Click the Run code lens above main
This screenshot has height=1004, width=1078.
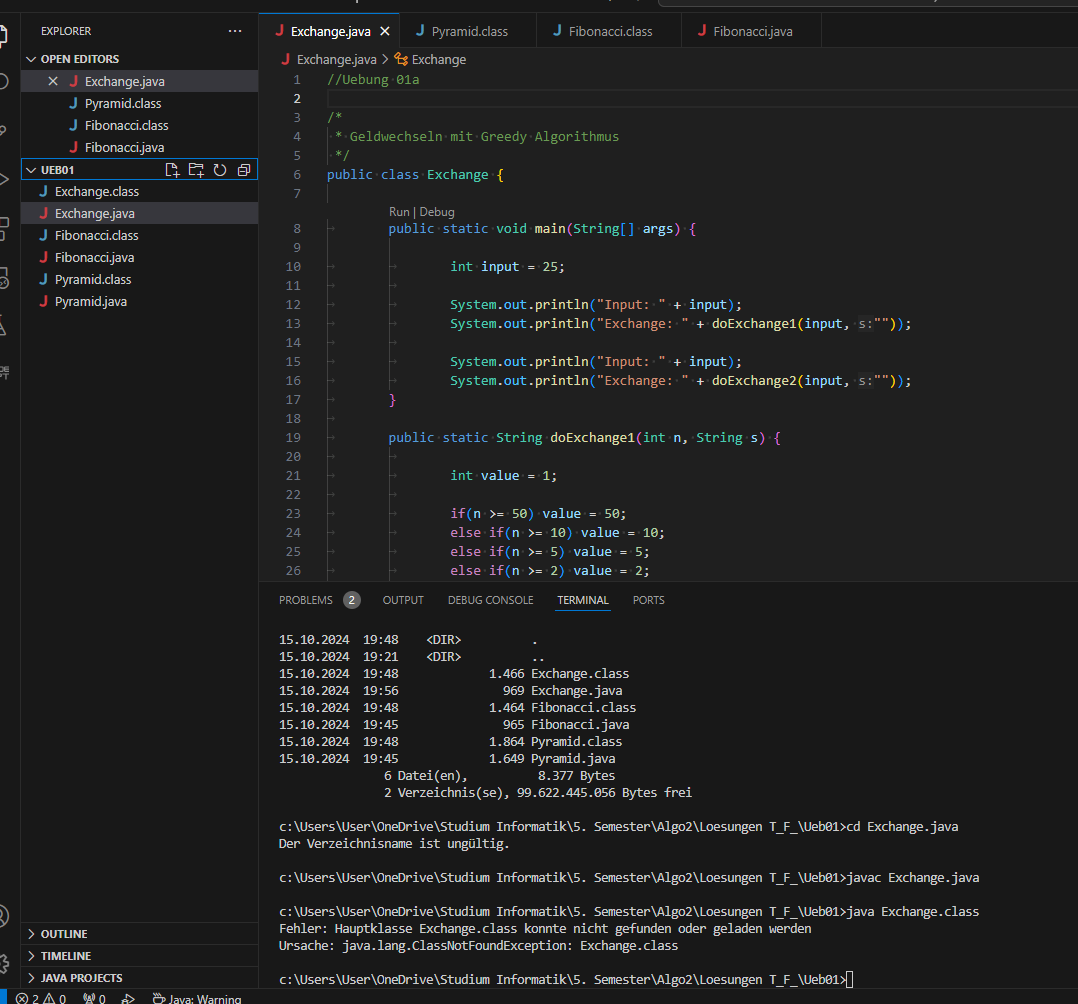click(x=399, y=211)
